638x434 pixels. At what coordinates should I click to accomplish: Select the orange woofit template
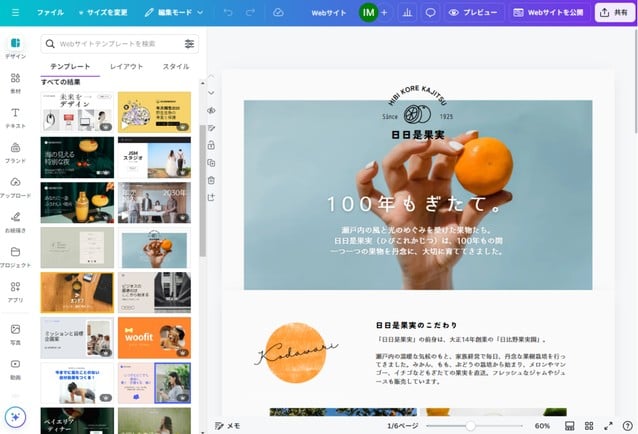[x=154, y=338]
